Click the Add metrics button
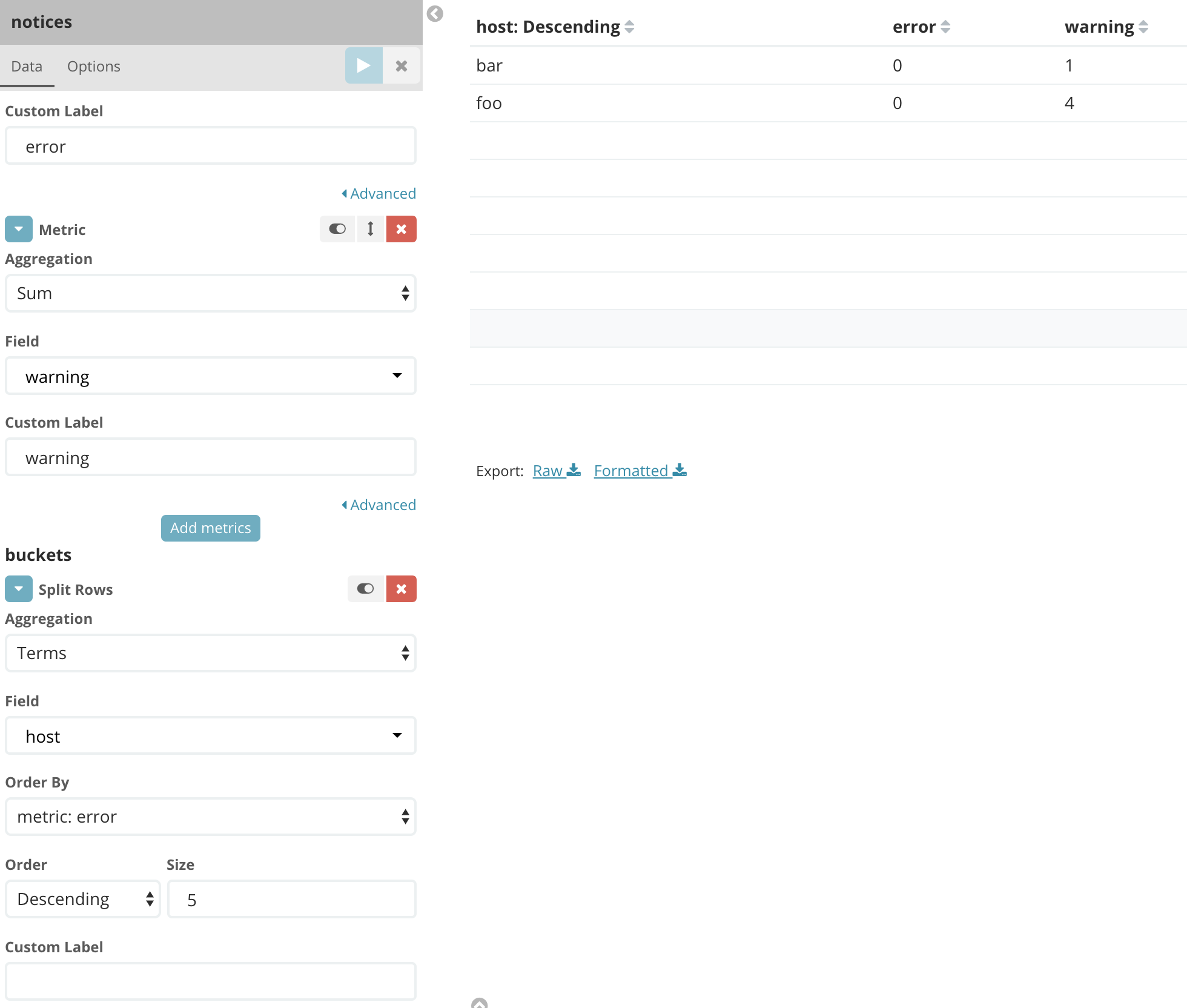Image resolution: width=1187 pixels, height=1008 pixels. [210, 528]
